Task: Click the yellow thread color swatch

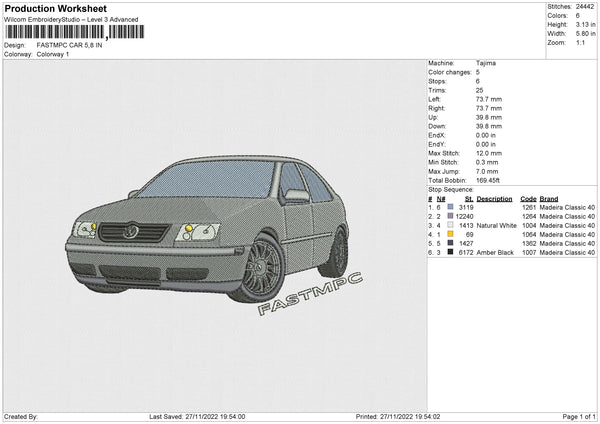Action: point(450,234)
